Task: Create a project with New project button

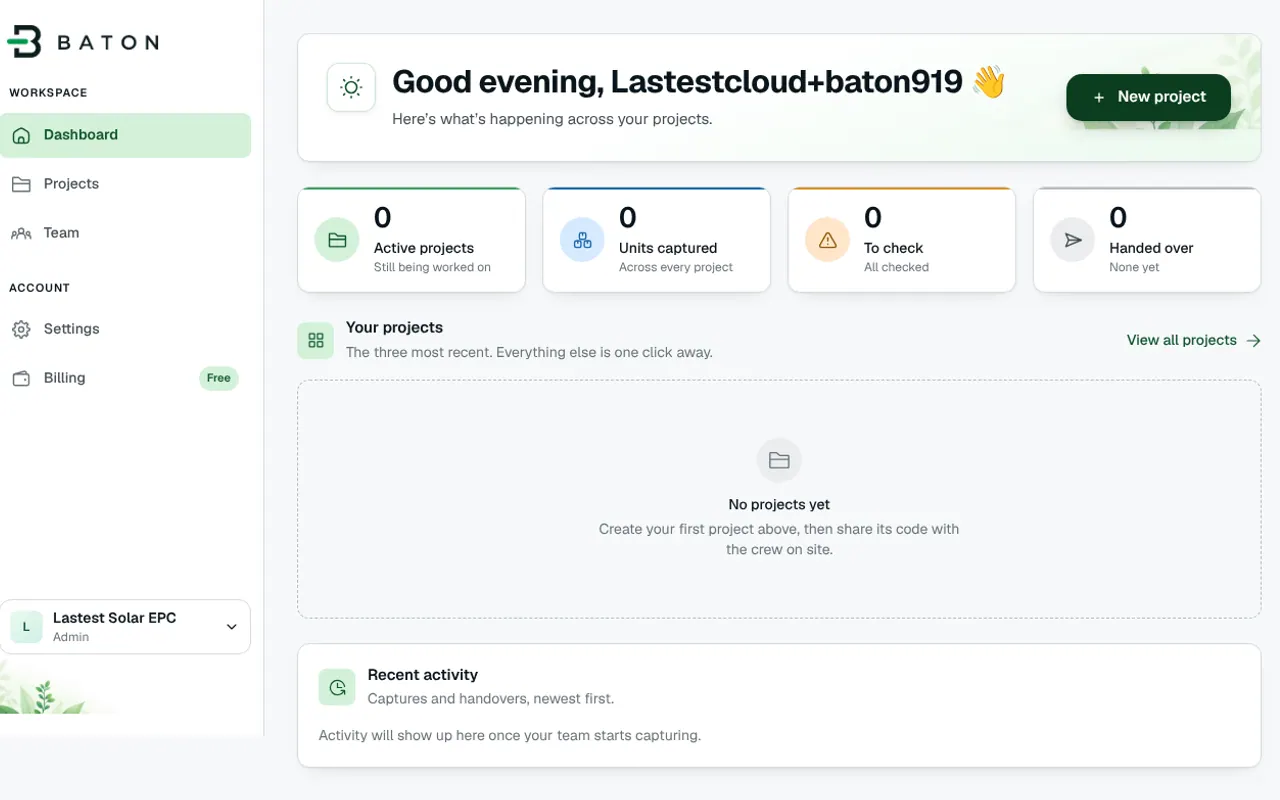Action: coord(1148,97)
